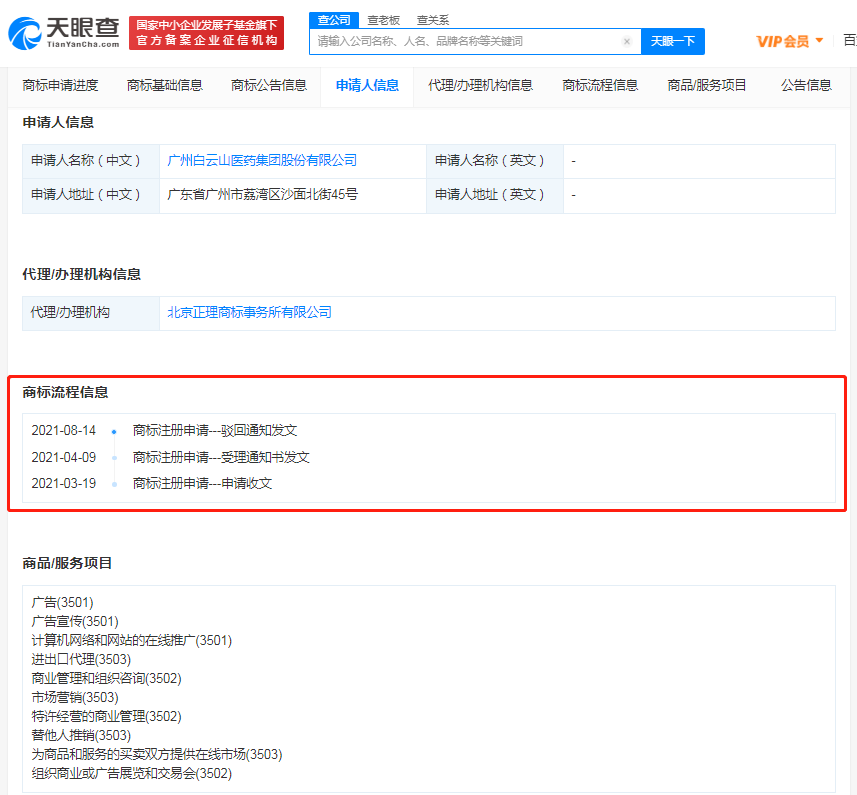This screenshot has width=857, height=795.
Task: Go to the 商品/服务项目 section tab
Action: pyautogui.click(x=707, y=85)
